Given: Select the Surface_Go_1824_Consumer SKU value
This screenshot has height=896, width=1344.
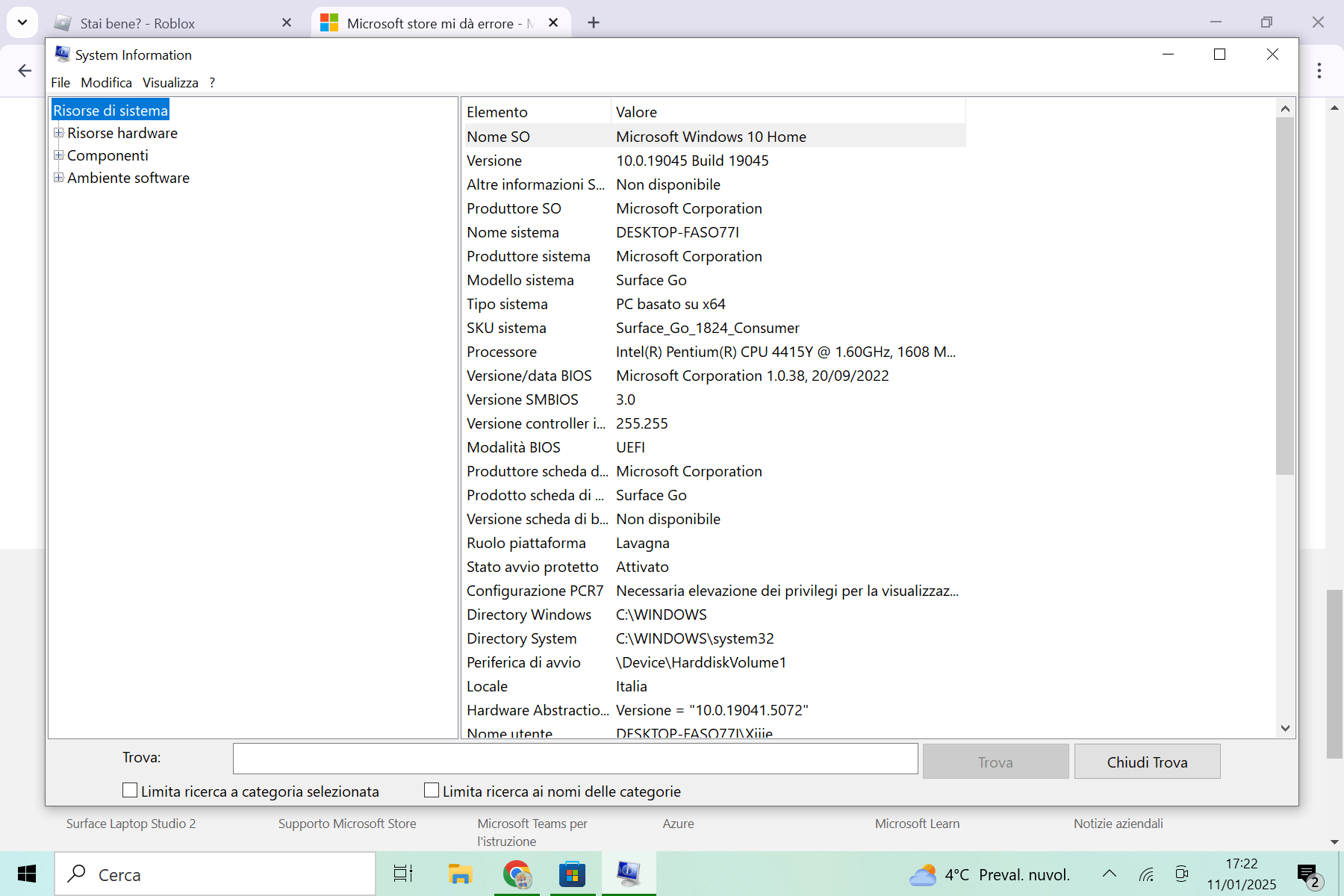Looking at the screenshot, I should pos(707,328).
